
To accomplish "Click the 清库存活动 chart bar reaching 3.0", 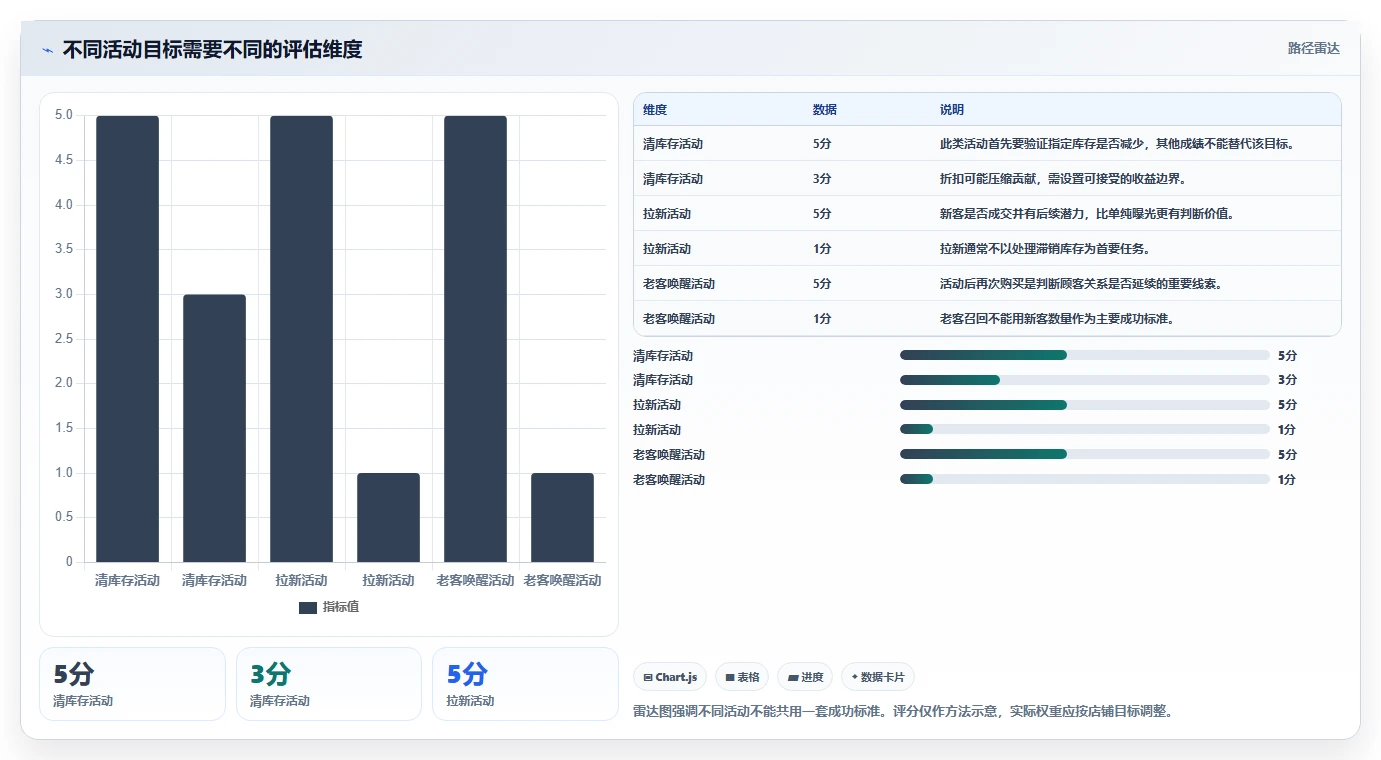I will click(214, 428).
